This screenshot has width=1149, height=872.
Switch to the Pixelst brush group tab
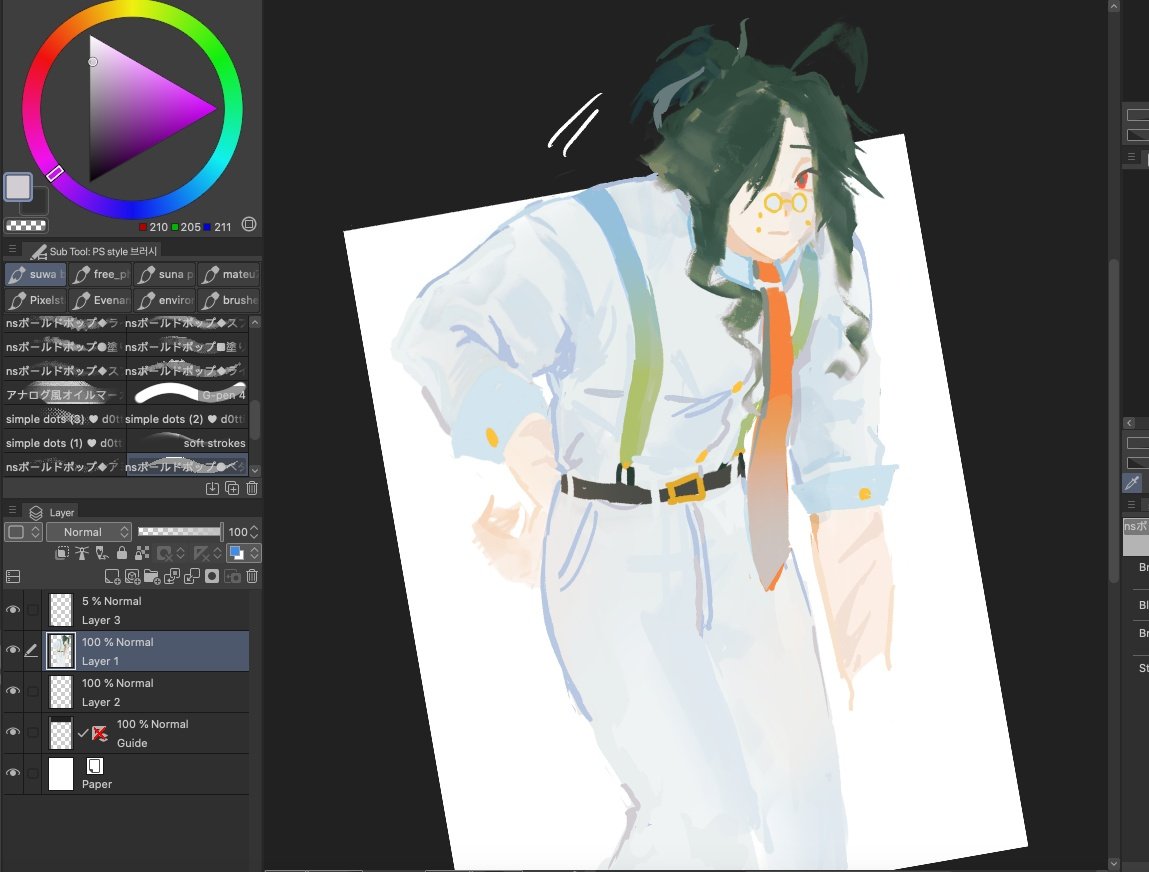[x=35, y=300]
